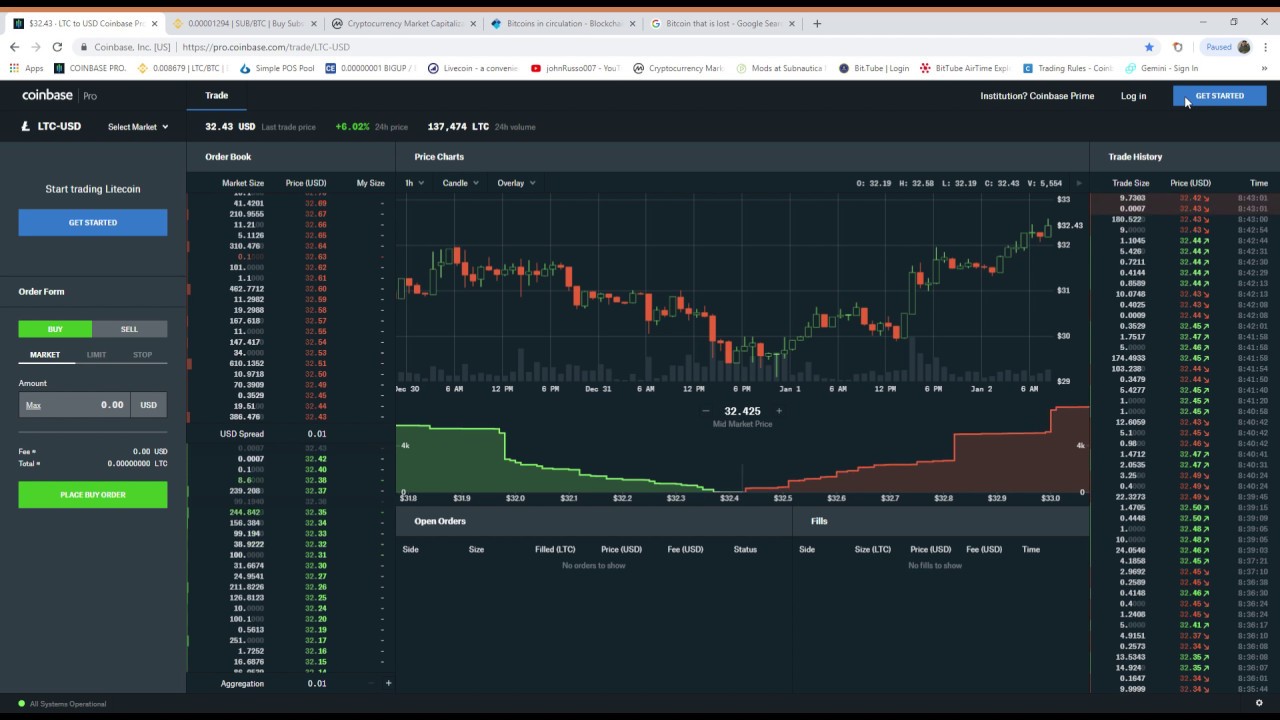Increase order book aggregation with plus icon
Screen dimensions: 1280x720
388,683
